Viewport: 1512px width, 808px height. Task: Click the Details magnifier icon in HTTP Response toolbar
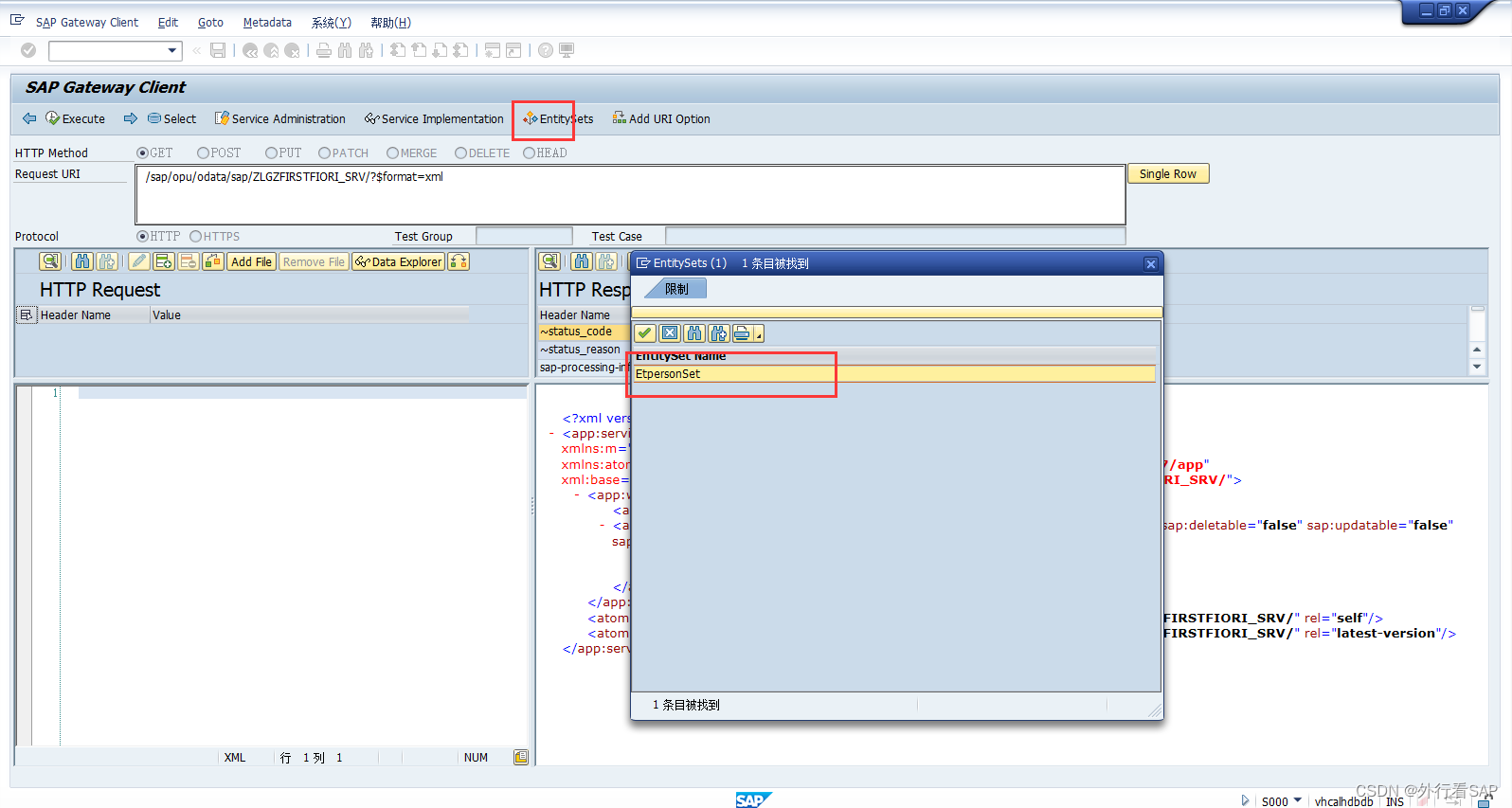click(549, 261)
